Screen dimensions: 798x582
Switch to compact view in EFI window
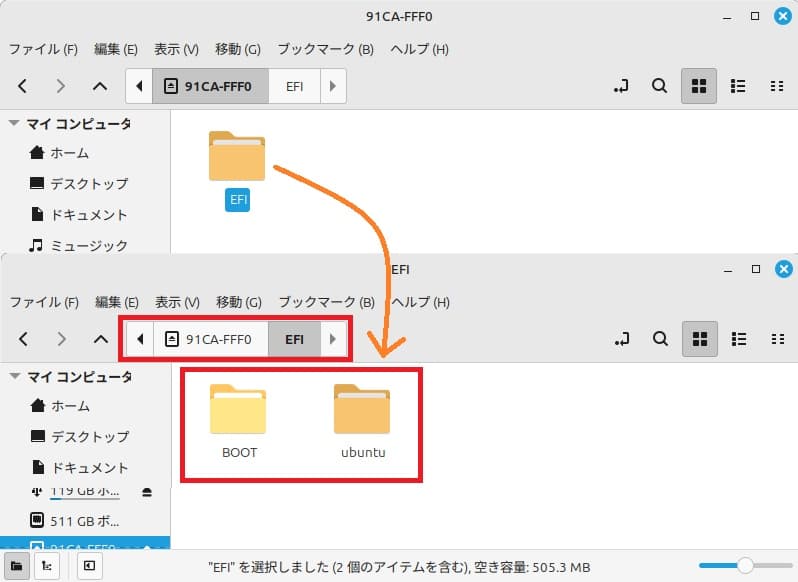click(778, 339)
